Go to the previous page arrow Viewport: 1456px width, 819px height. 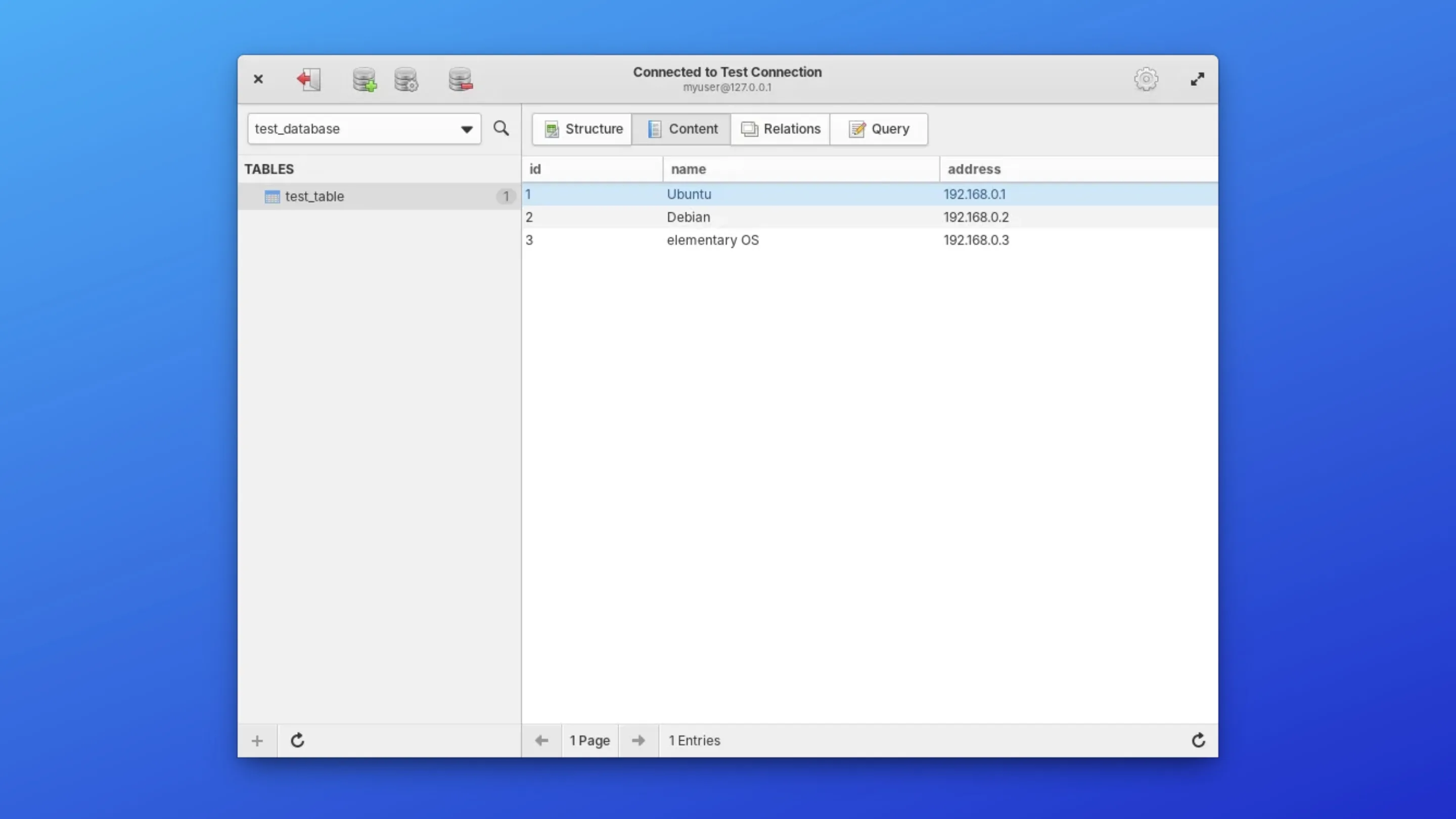point(541,741)
